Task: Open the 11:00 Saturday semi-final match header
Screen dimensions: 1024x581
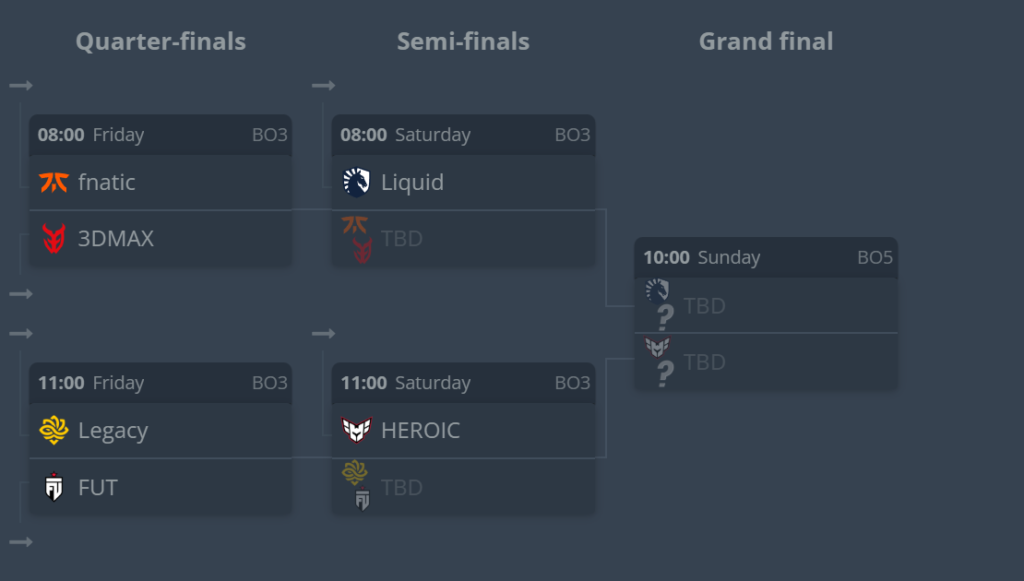Action: [x=463, y=383]
